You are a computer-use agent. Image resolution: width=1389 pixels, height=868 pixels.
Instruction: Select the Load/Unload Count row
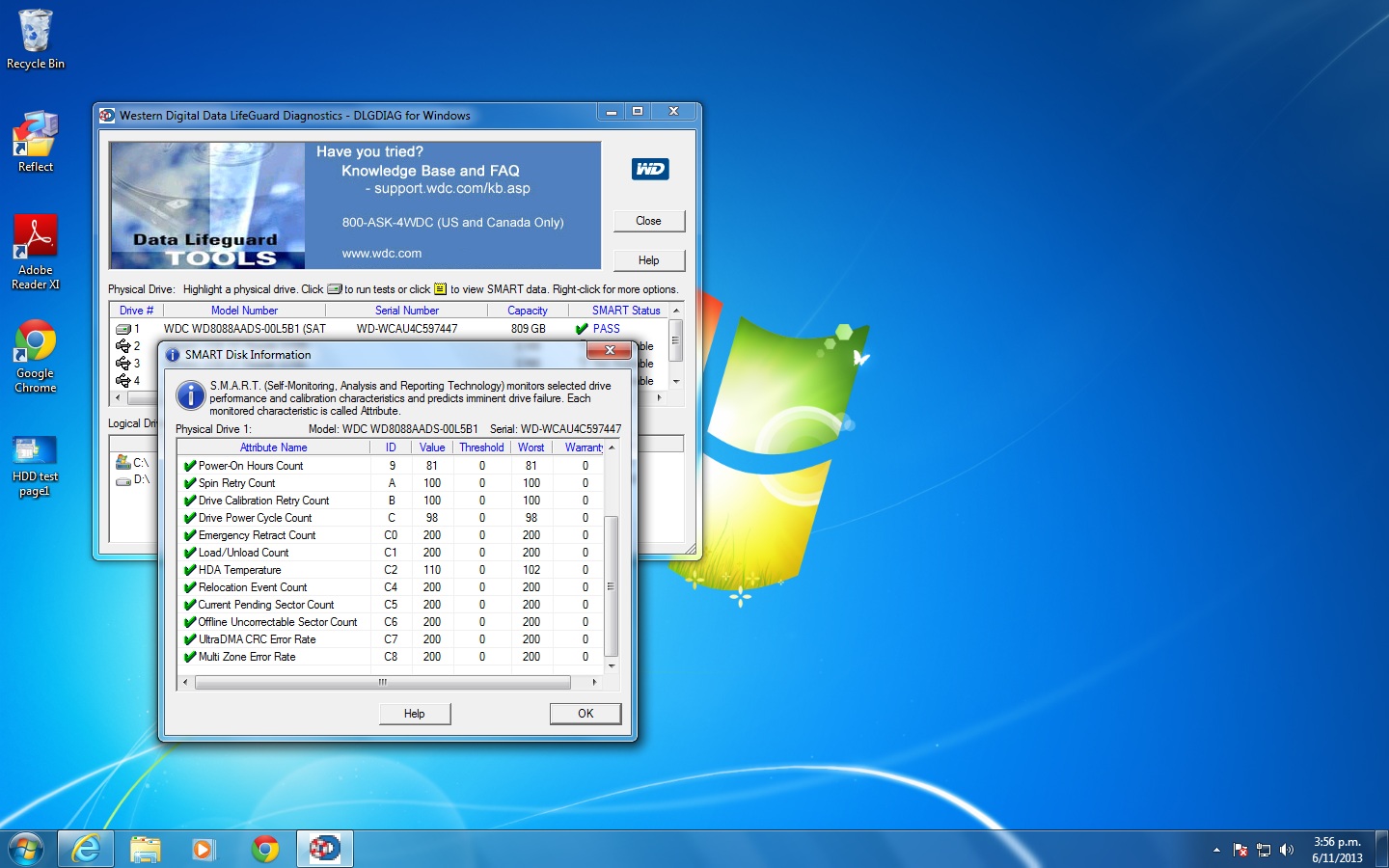(x=391, y=553)
